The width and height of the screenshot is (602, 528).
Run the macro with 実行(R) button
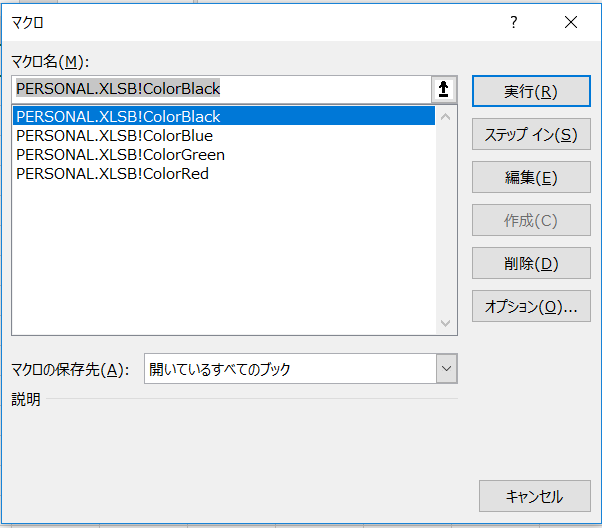tap(530, 91)
